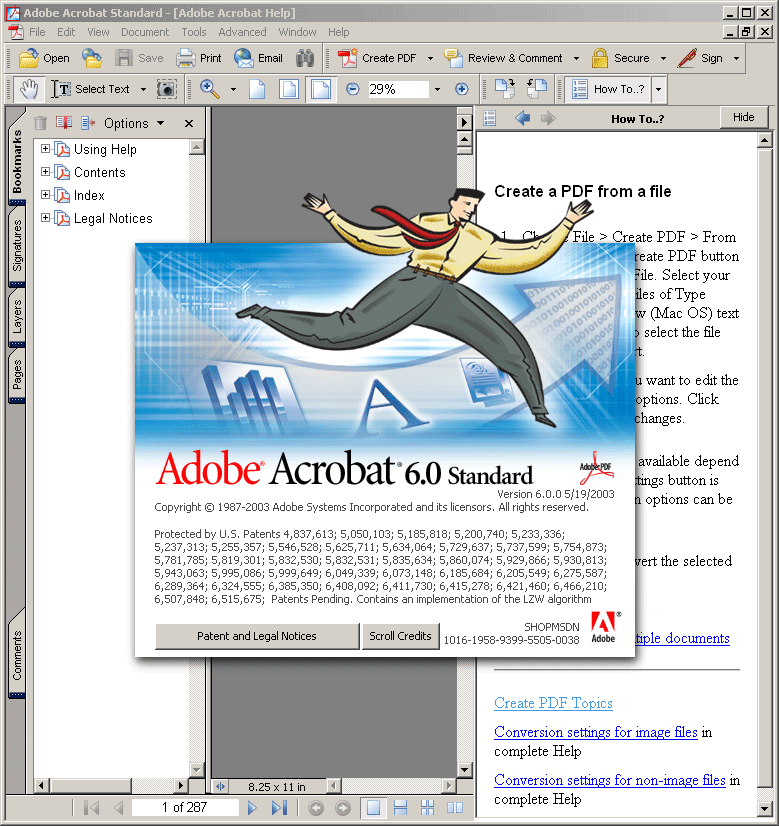Open Conversion settings for image files link
779x826 pixels.
coord(596,732)
